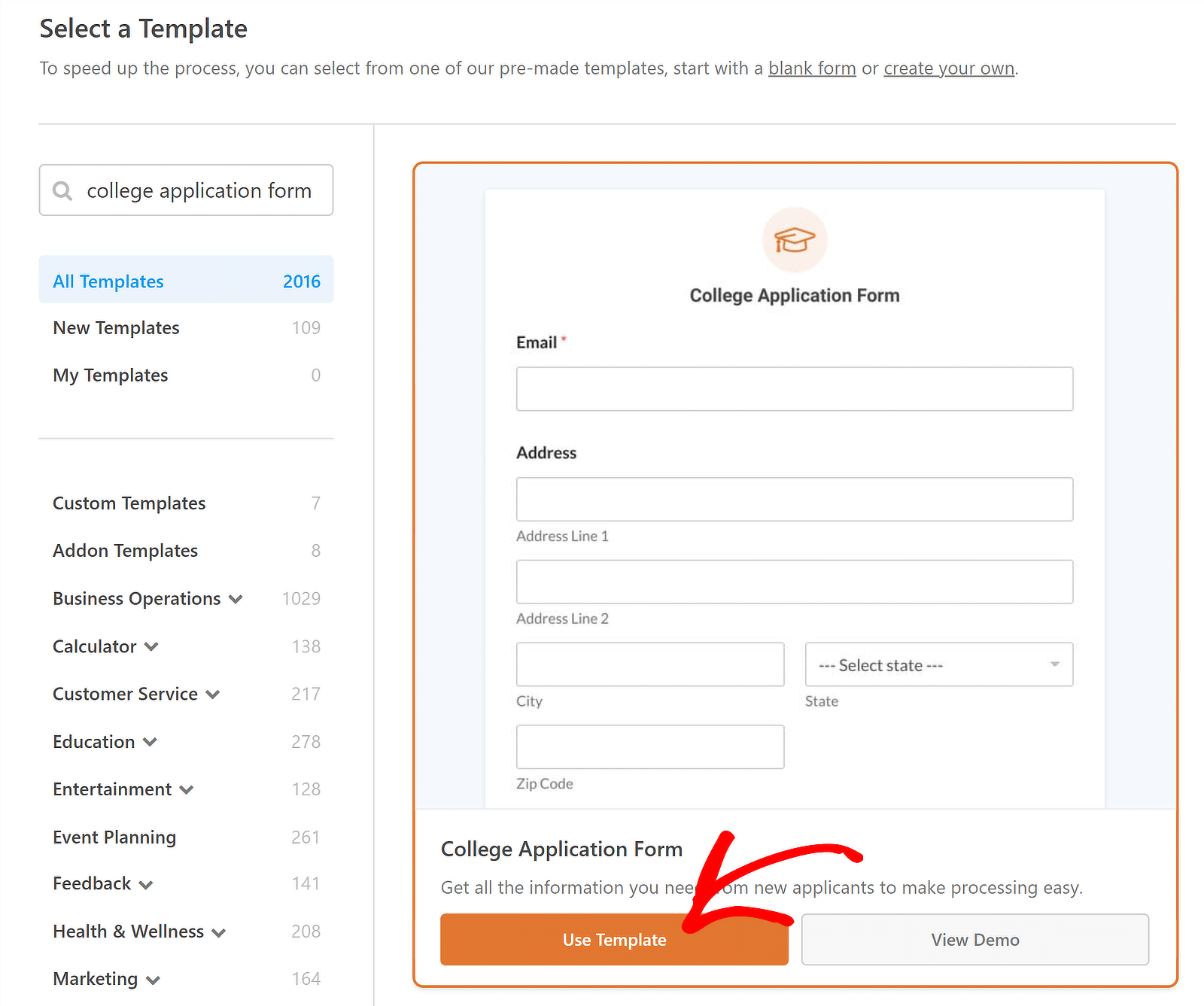Click the search magnifier icon
1204x1006 pixels.
[63, 190]
